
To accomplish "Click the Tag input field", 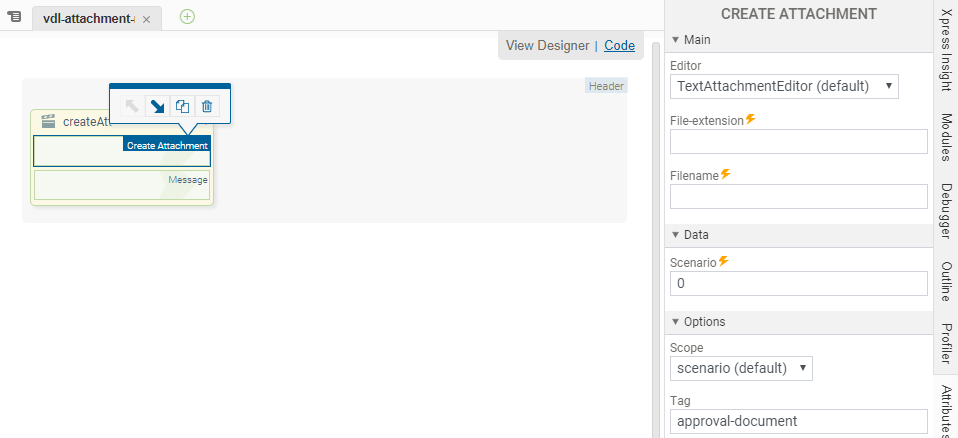I will pyautogui.click(x=799, y=421).
